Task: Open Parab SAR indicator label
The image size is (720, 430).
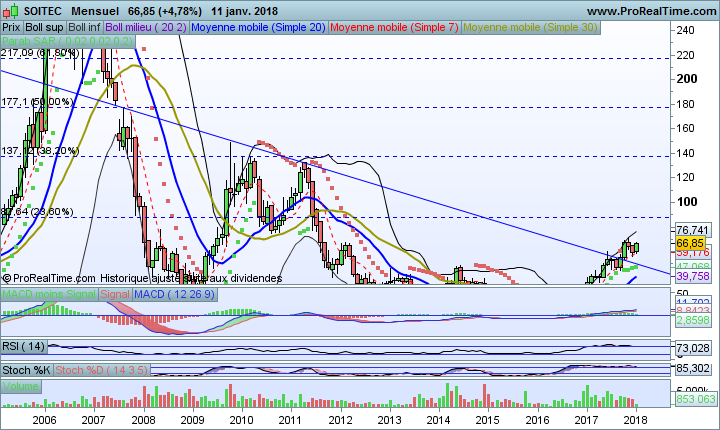Action: [68, 41]
